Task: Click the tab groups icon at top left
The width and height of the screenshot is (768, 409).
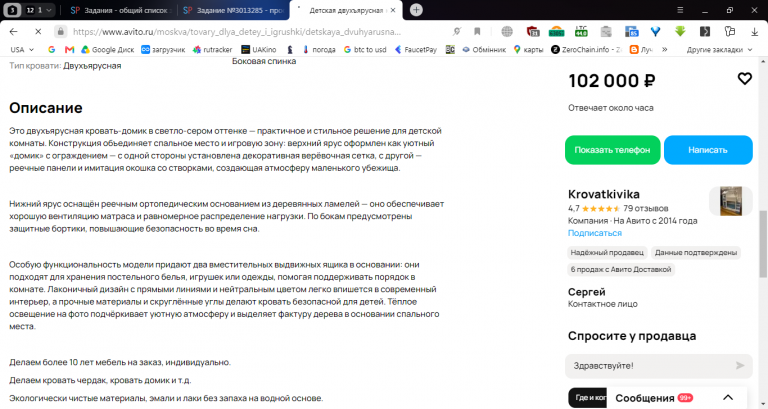Action: (13, 10)
